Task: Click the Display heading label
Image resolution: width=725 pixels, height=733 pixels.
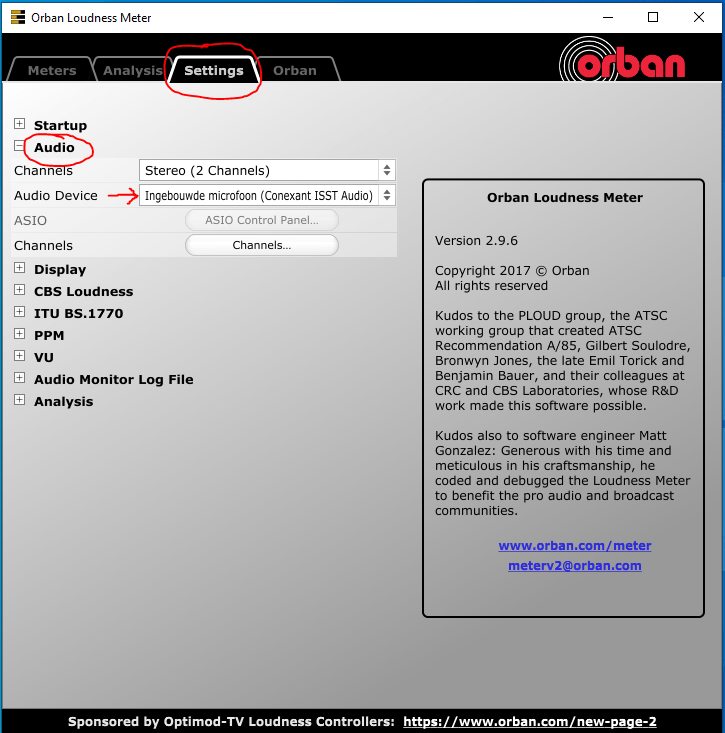Action: click(60, 269)
